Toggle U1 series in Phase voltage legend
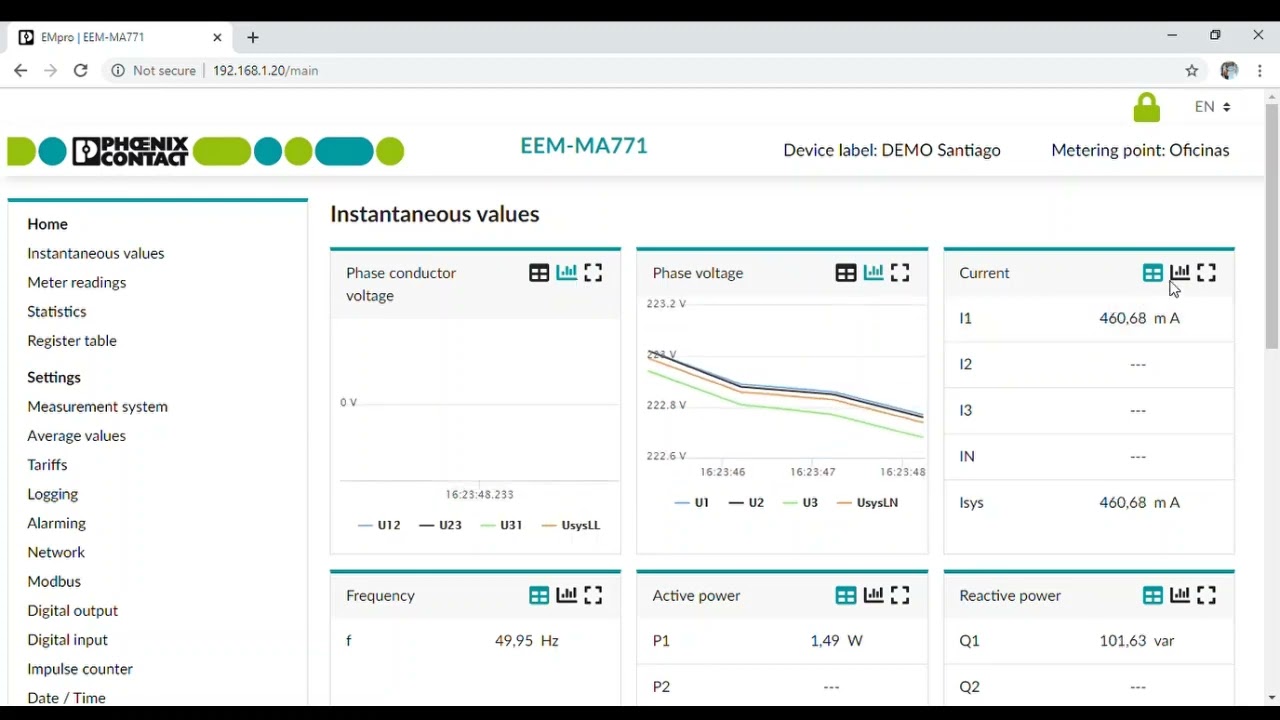Viewport: 1280px width, 720px height. (692, 503)
